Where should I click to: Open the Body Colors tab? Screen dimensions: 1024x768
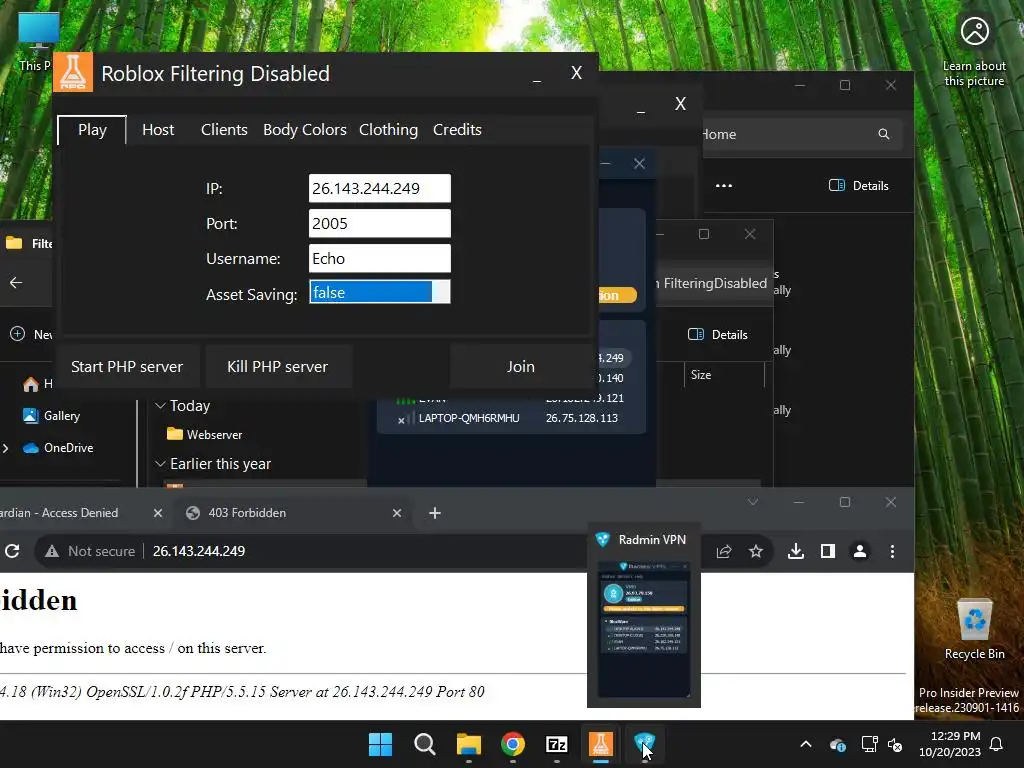(304, 129)
